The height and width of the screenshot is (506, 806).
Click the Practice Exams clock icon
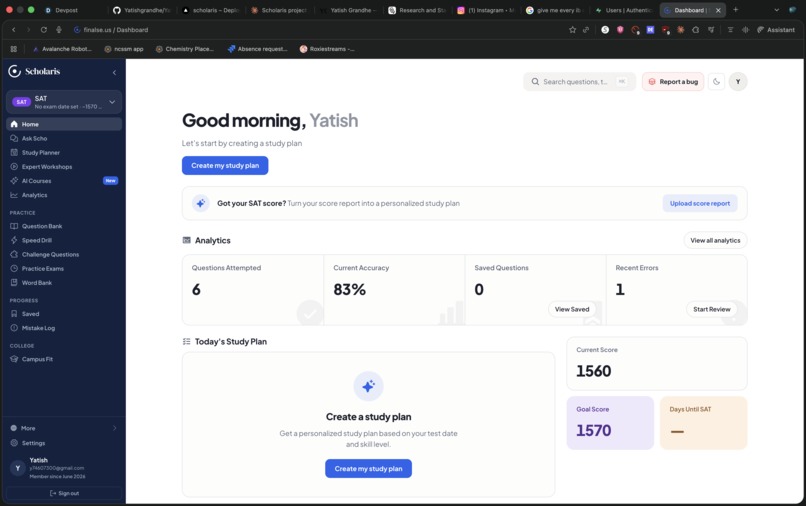click(x=14, y=268)
